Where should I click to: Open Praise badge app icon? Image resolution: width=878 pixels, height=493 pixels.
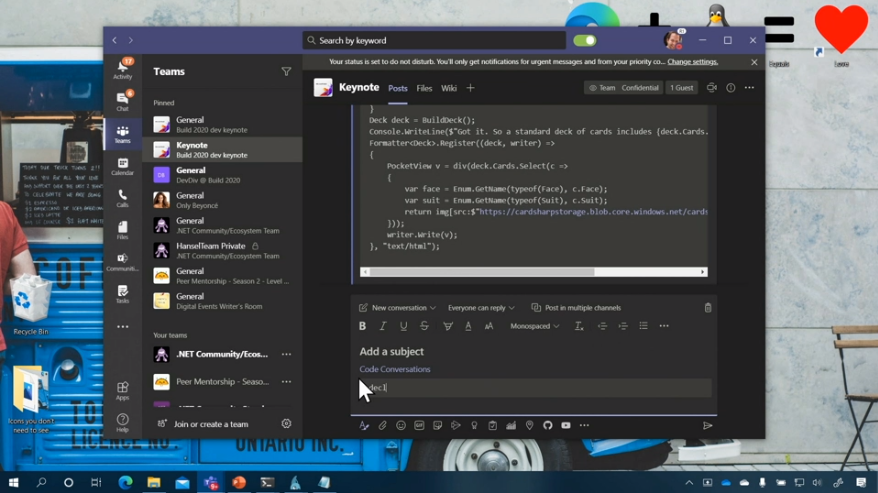474,425
